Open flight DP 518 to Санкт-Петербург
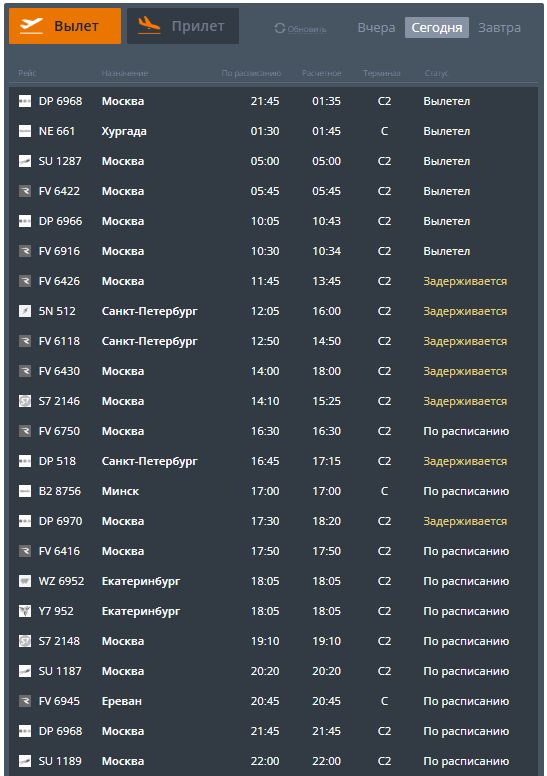 [273, 461]
